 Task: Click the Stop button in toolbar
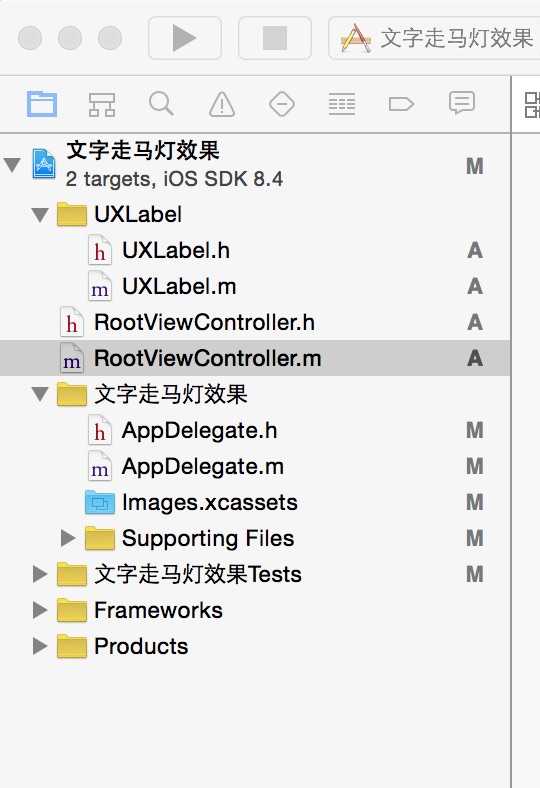point(274,38)
